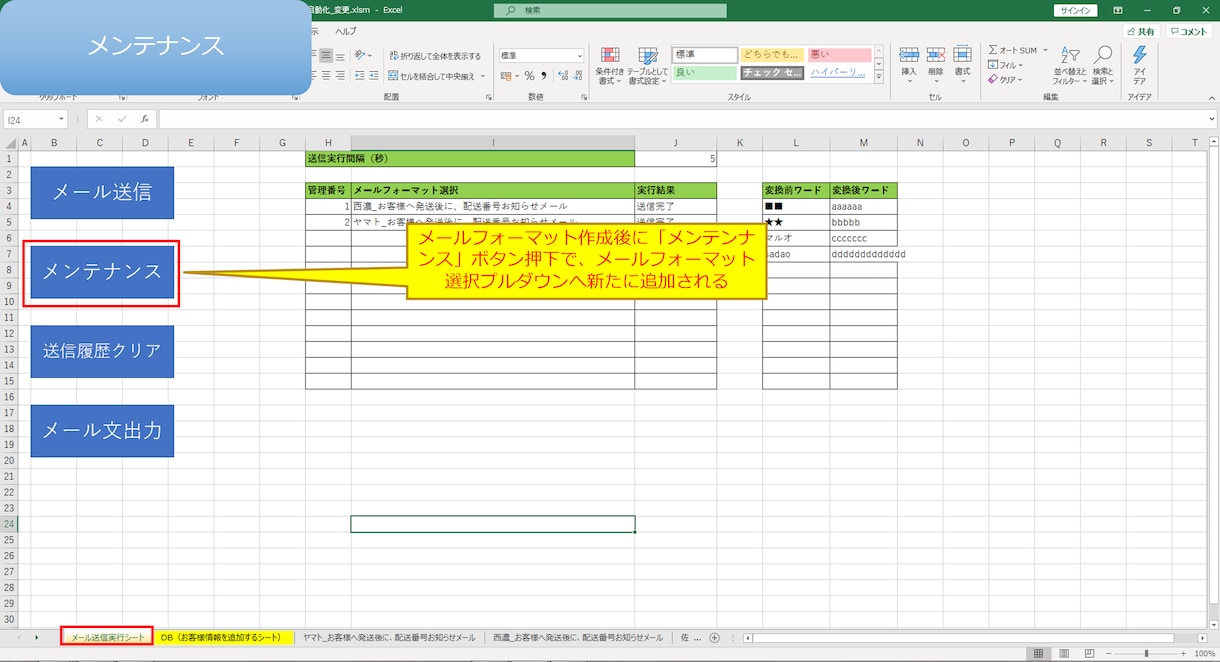1220x662 pixels.
Task: Click the 検索 search box in title bar
Action: pyautogui.click(x=610, y=10)
